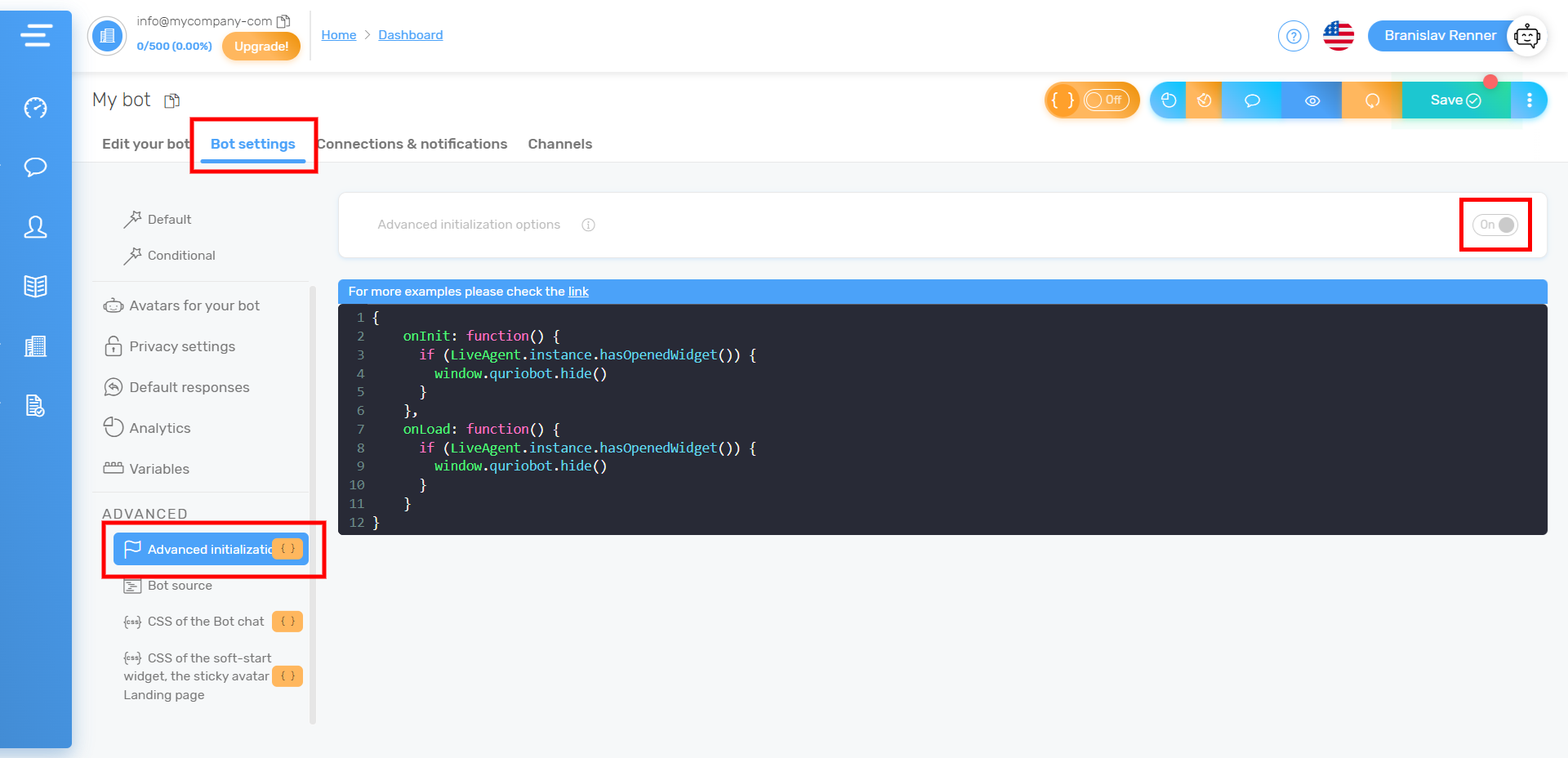Toggle the Advanced initialization options On switch
The height and width of the screenshot is (758, 1568).
(1495, 225)
